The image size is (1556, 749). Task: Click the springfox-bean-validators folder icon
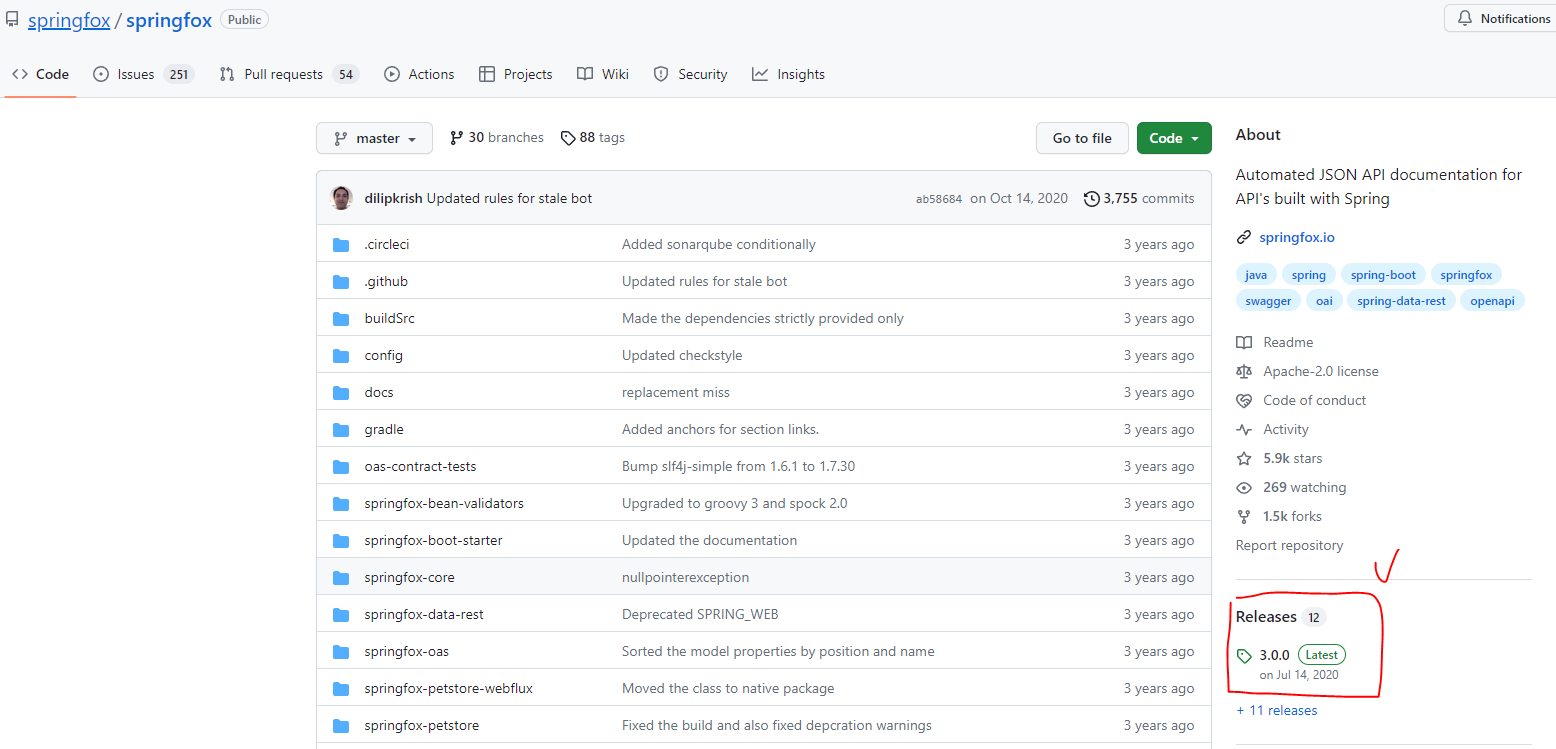point(341,504)
